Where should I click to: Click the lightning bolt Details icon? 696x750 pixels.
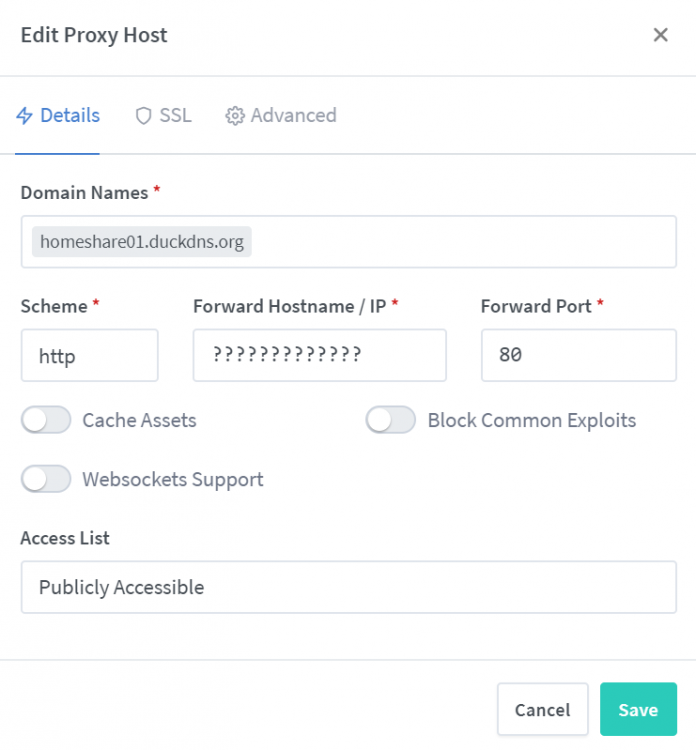point(24,116)
